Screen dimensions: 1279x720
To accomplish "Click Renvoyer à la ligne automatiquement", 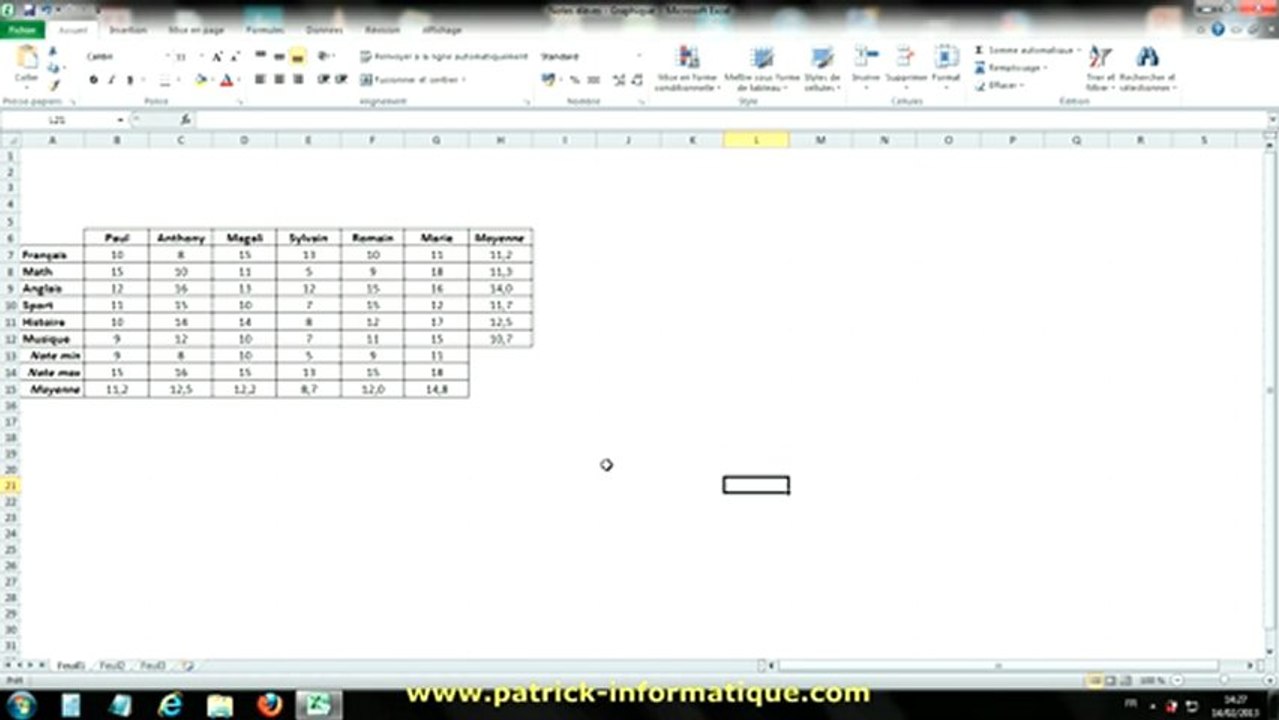I will click(x=444, y=57).
